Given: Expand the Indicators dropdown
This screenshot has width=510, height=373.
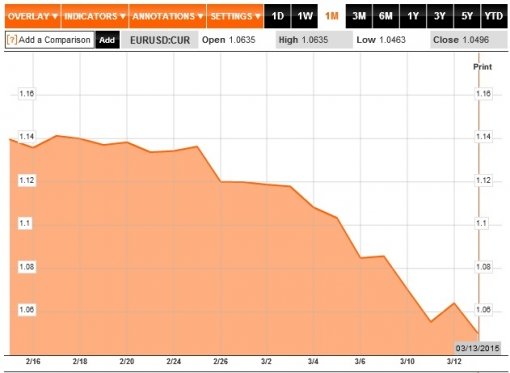Looking at the screenshot, I should (x=95, y=16).
